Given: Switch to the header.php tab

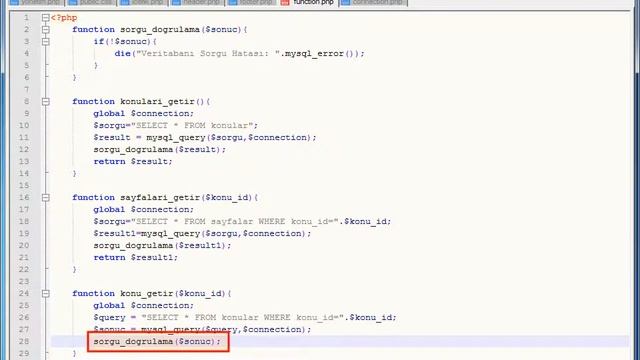Looking at the screenshot, I should tap(197, 2).
